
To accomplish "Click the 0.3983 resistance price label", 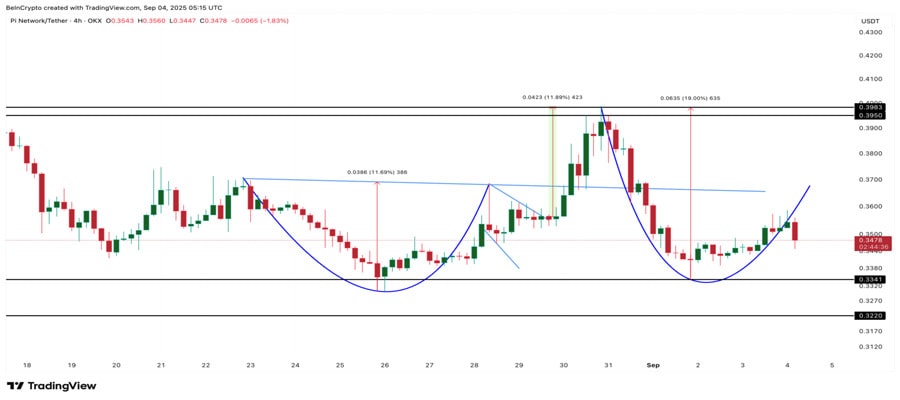I will click(x=871, y=107).
